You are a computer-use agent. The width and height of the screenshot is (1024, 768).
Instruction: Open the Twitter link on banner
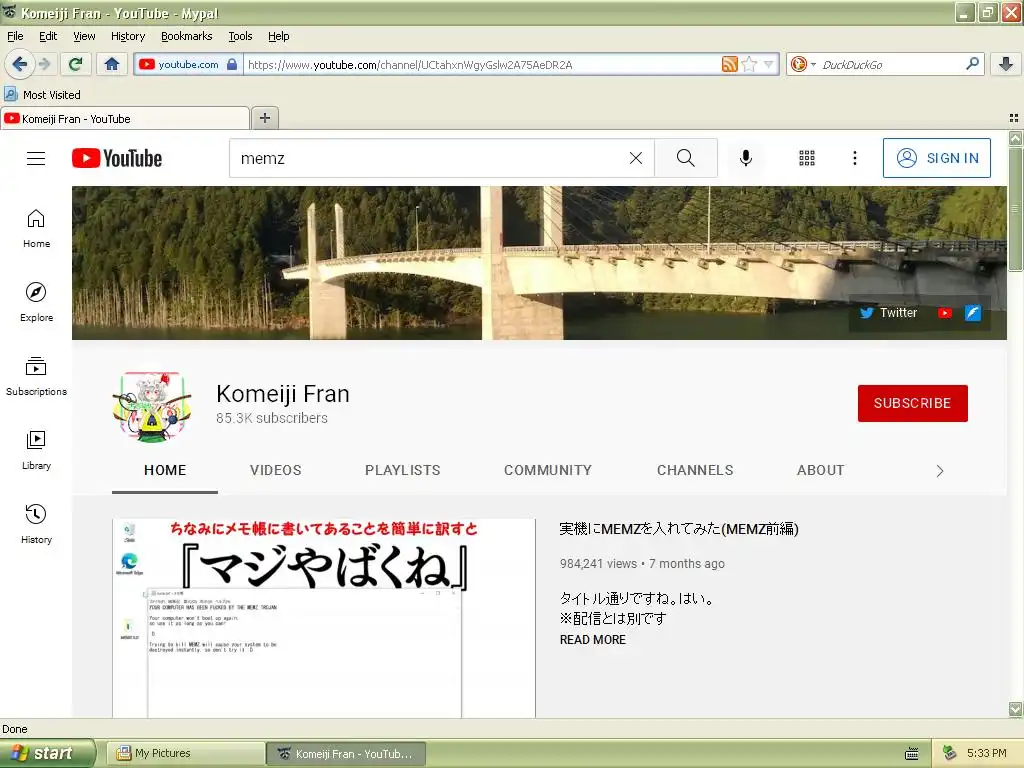888,313
